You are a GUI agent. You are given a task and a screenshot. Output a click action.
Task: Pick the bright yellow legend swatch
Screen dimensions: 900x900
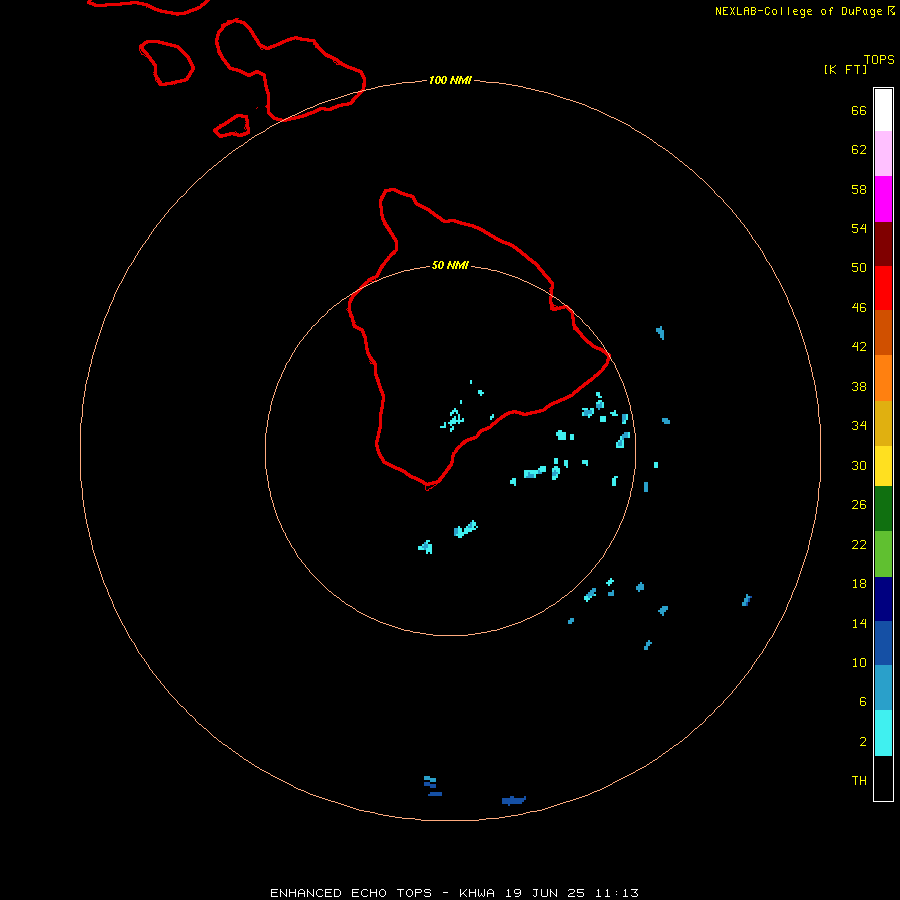(883, 465)
